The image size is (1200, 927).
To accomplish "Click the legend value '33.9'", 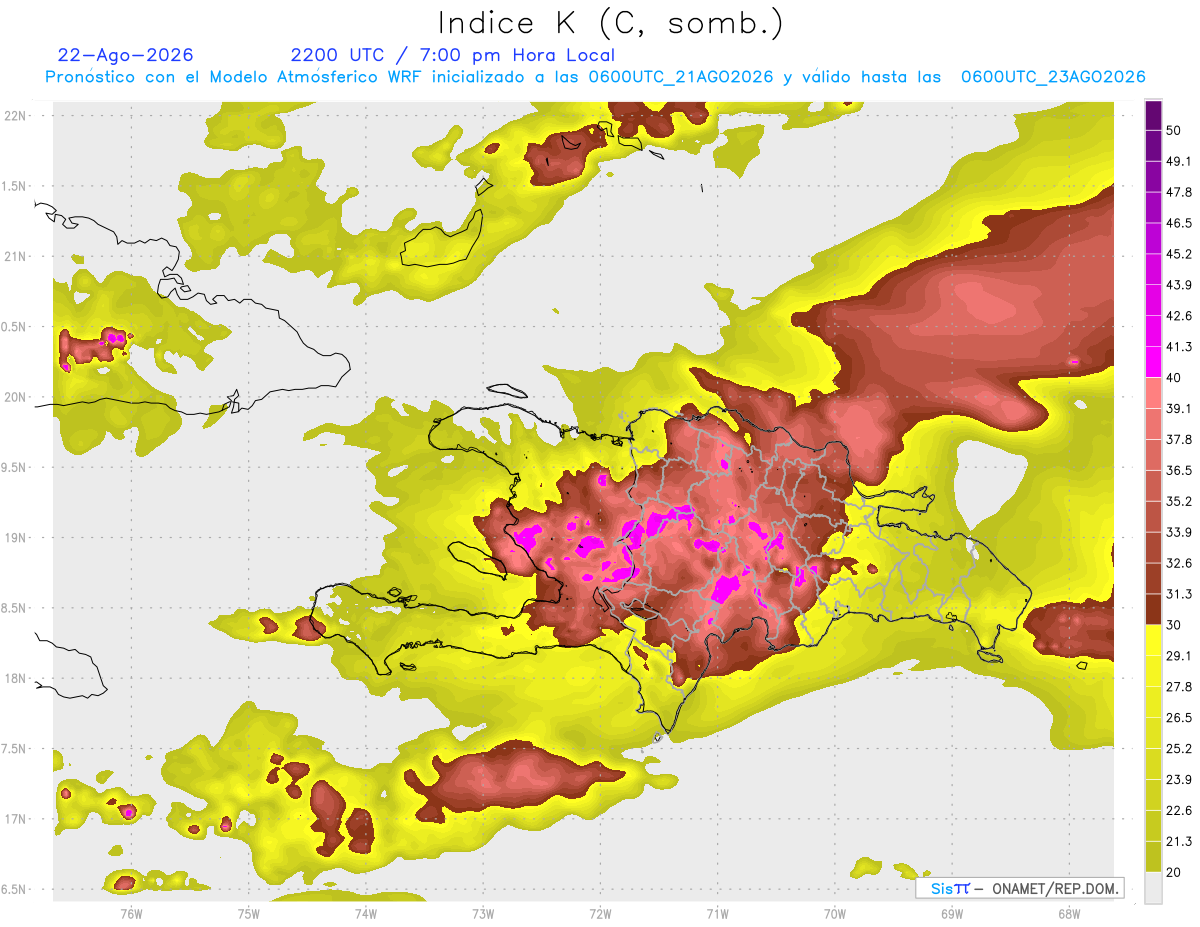I will 1180,532.
